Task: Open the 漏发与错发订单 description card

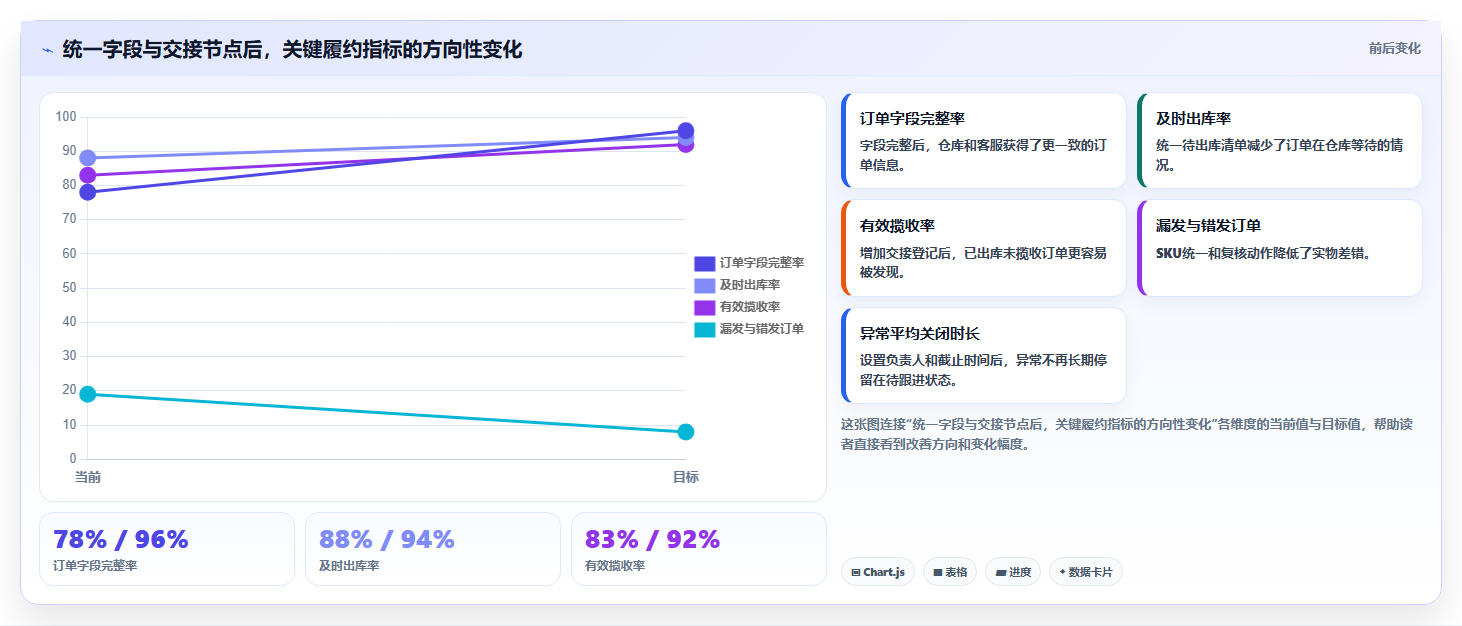Action: click(1280, 248)
